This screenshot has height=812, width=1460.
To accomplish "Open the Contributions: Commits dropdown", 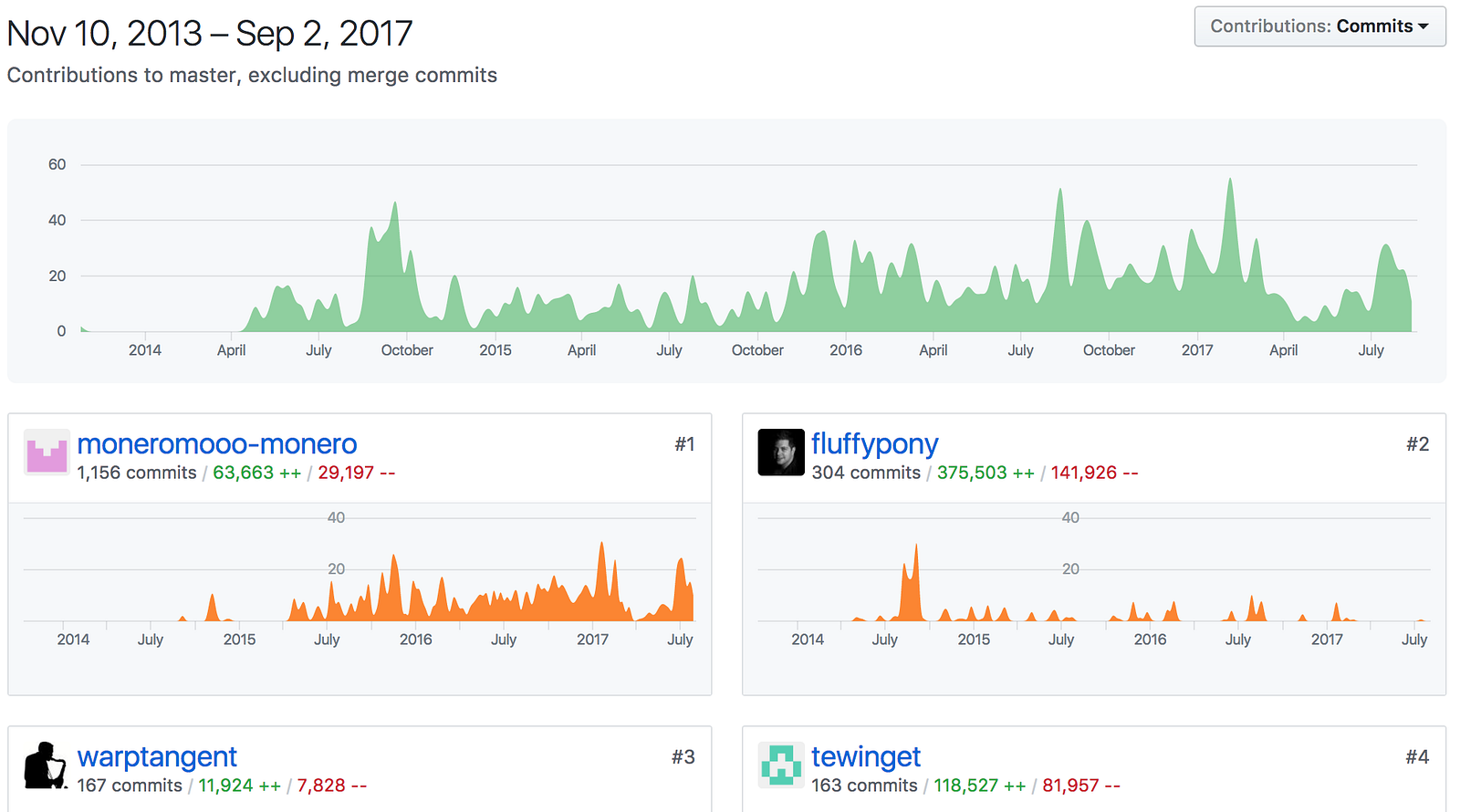I will (1319, 26).
